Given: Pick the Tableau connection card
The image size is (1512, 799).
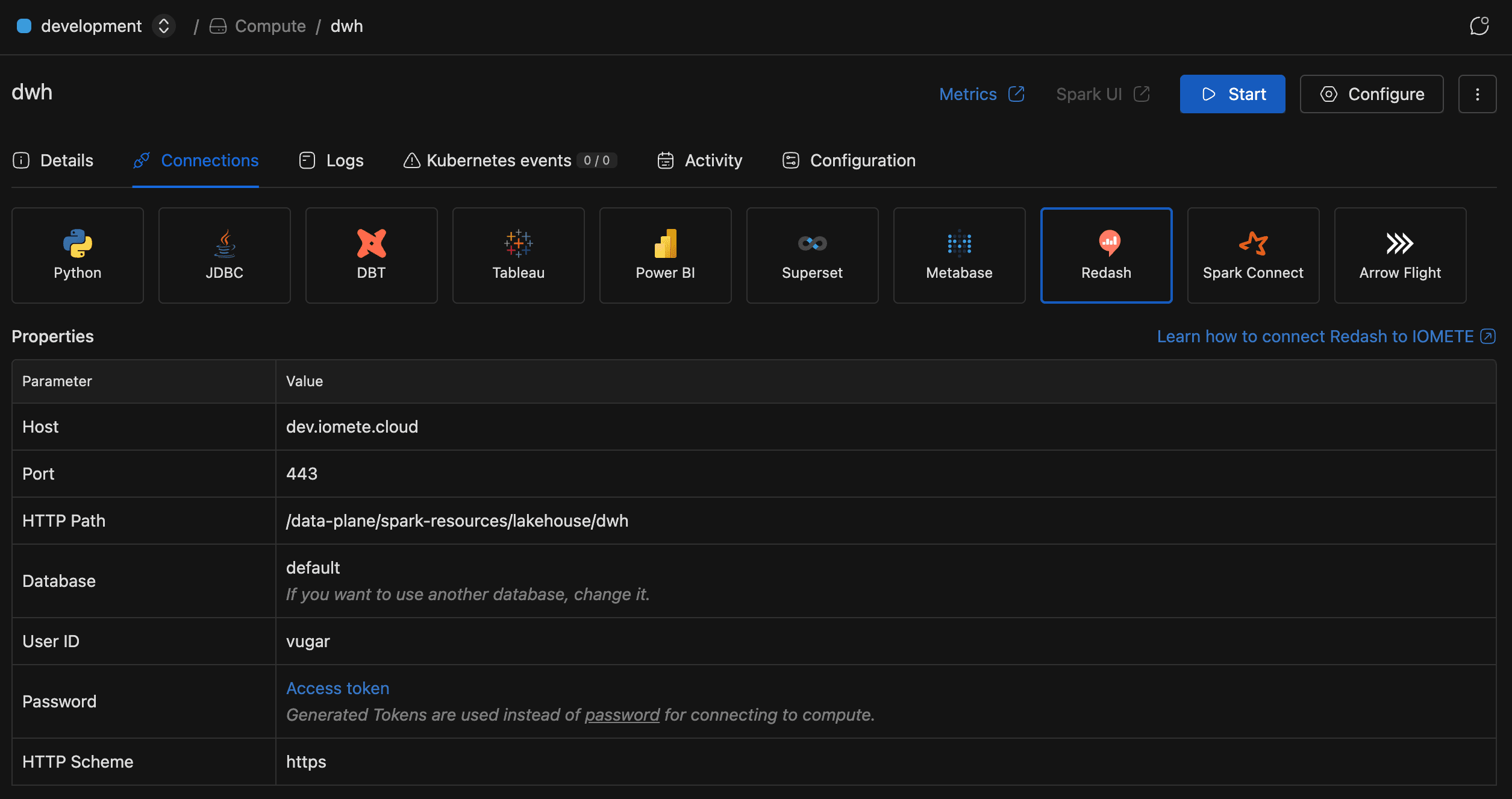Looking at the screenshot, I should click(518, 255).
